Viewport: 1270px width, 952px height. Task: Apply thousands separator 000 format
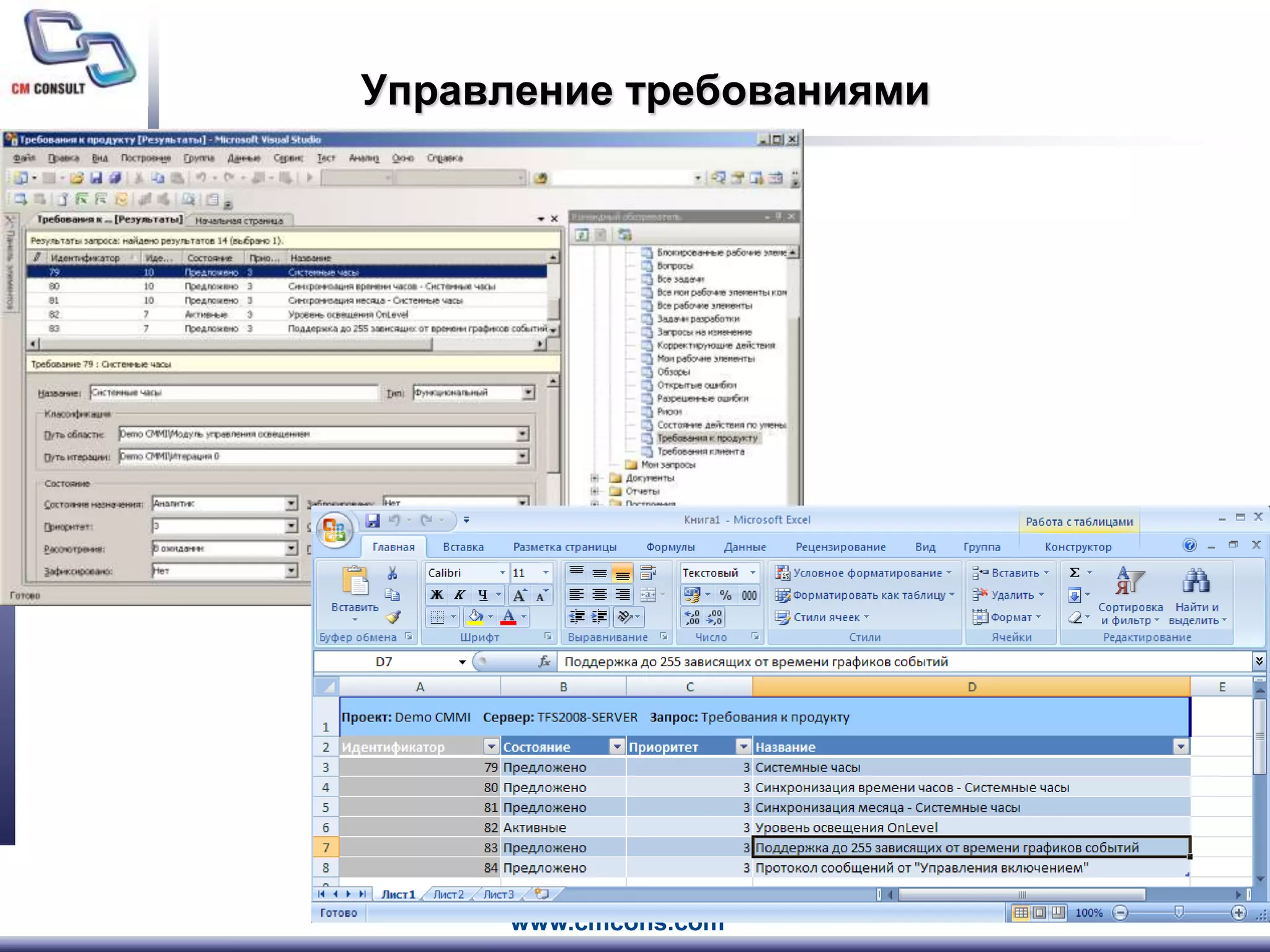pos(749,595)
